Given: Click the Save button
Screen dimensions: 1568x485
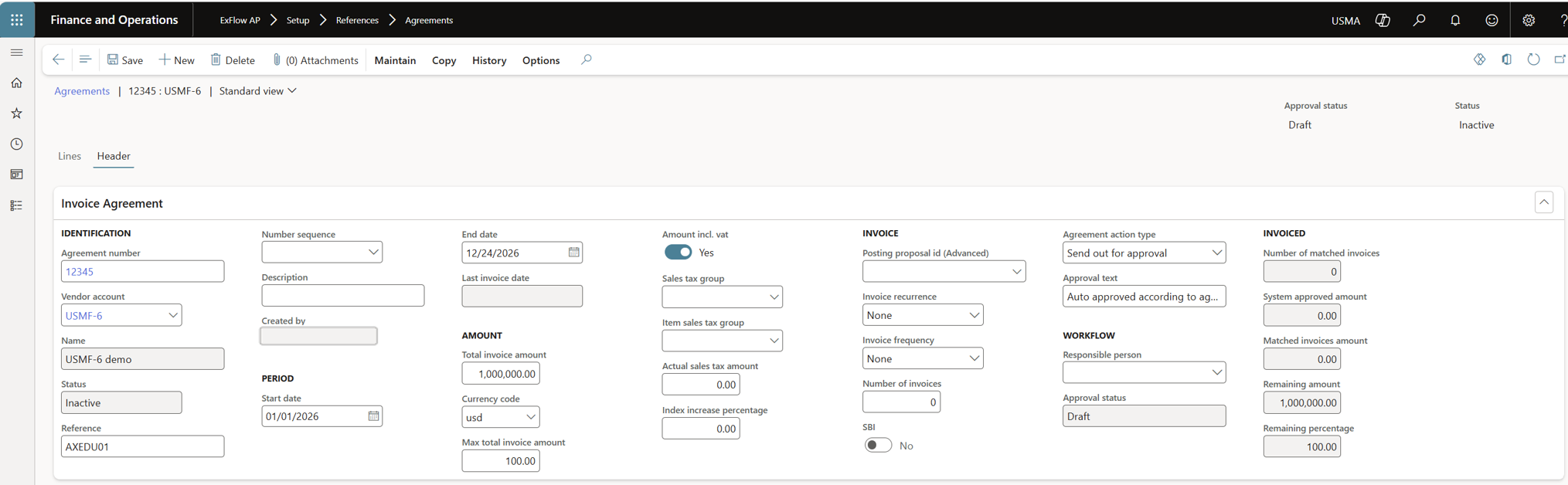Looking at the screenshot, I should (x=125, y=60).
